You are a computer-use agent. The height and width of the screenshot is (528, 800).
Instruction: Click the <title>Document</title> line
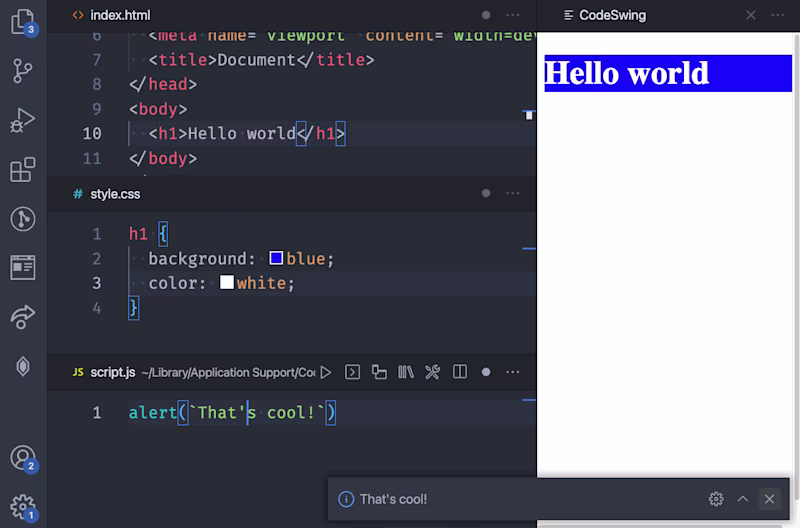(x=261, y=60)
